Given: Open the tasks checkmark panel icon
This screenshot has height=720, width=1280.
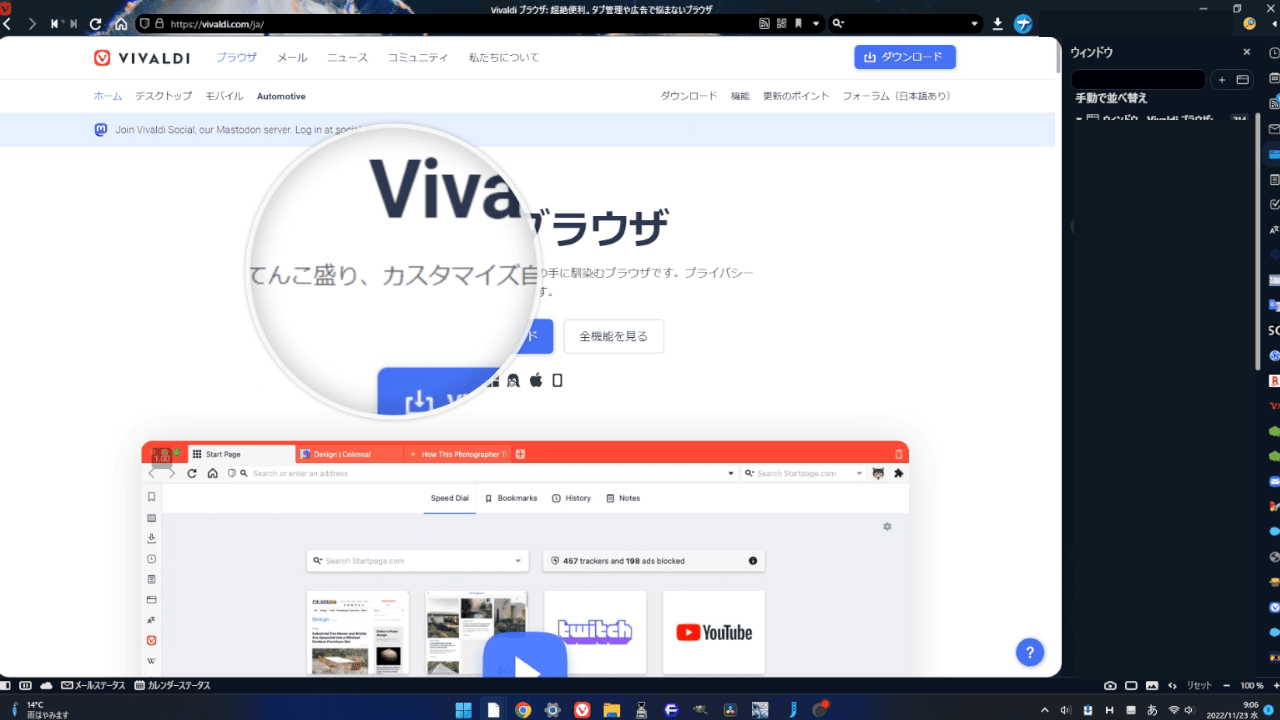Looking at the screenshot, I should (1274, 204).
